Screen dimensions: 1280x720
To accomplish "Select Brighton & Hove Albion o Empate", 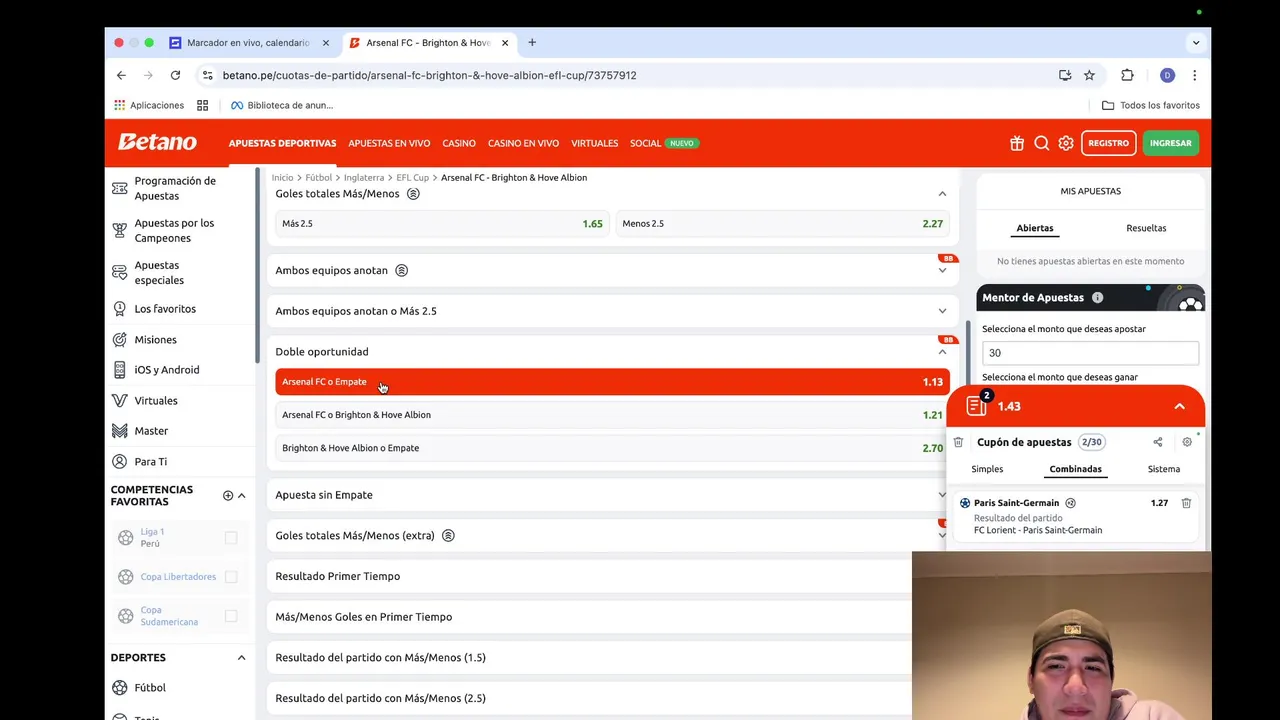I will [x=612, y=448].
